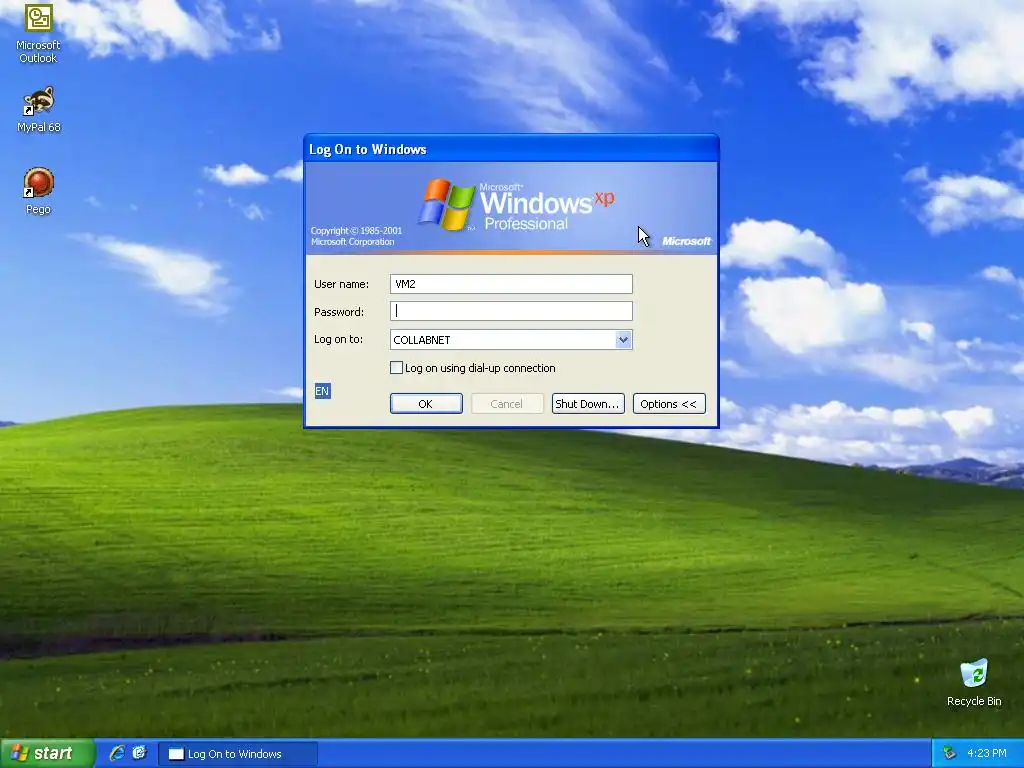Click the COLLABNET domain text
The image size is (1024, 768).
[x=422, y=340]
